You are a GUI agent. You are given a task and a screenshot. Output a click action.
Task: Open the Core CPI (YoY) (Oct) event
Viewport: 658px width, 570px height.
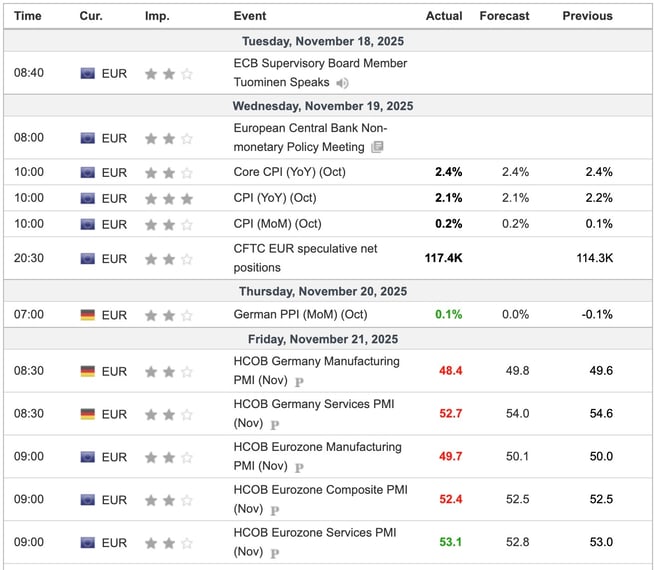pos(289,172)
